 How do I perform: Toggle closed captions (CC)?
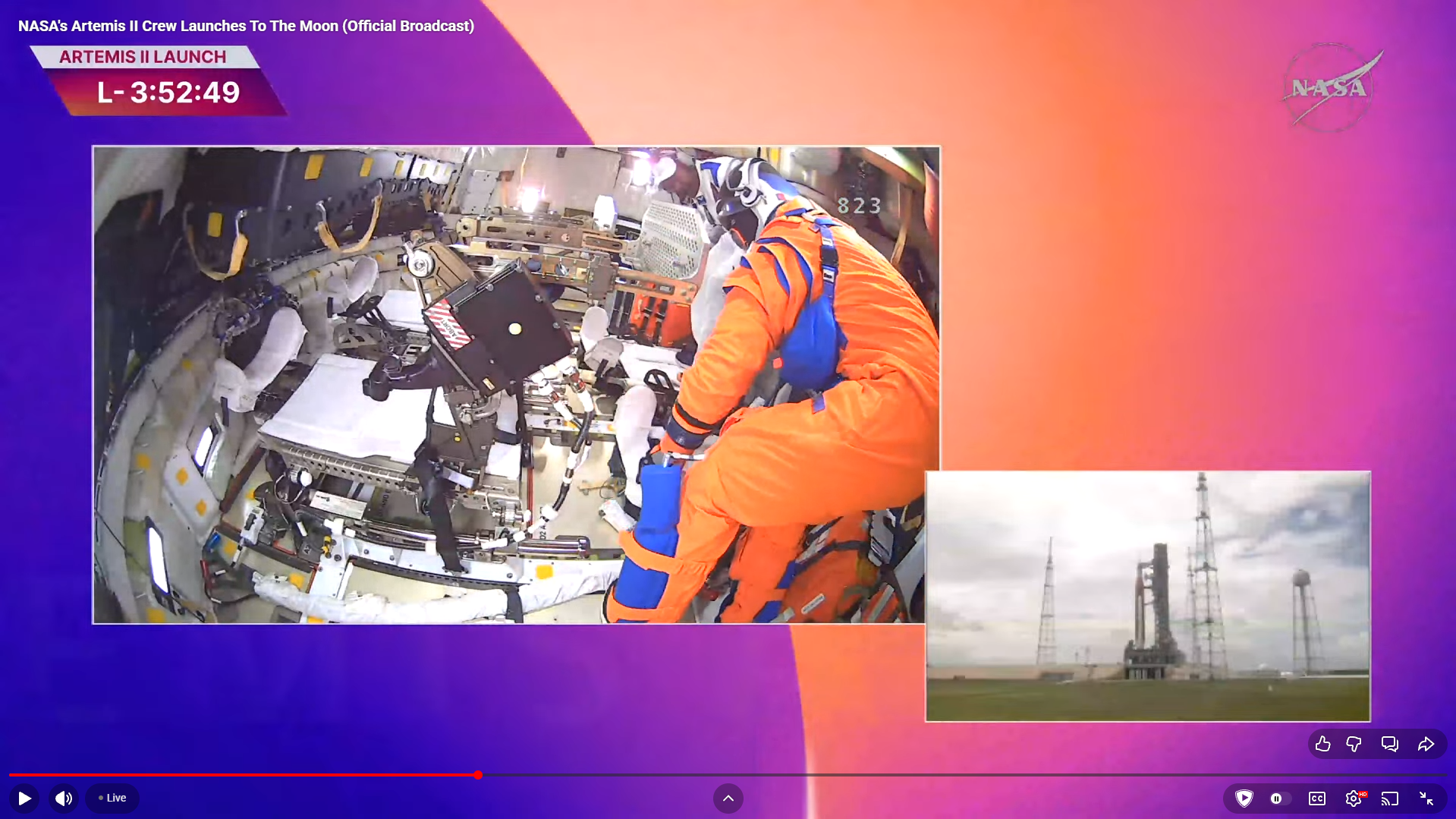[x=1317, y=799]
